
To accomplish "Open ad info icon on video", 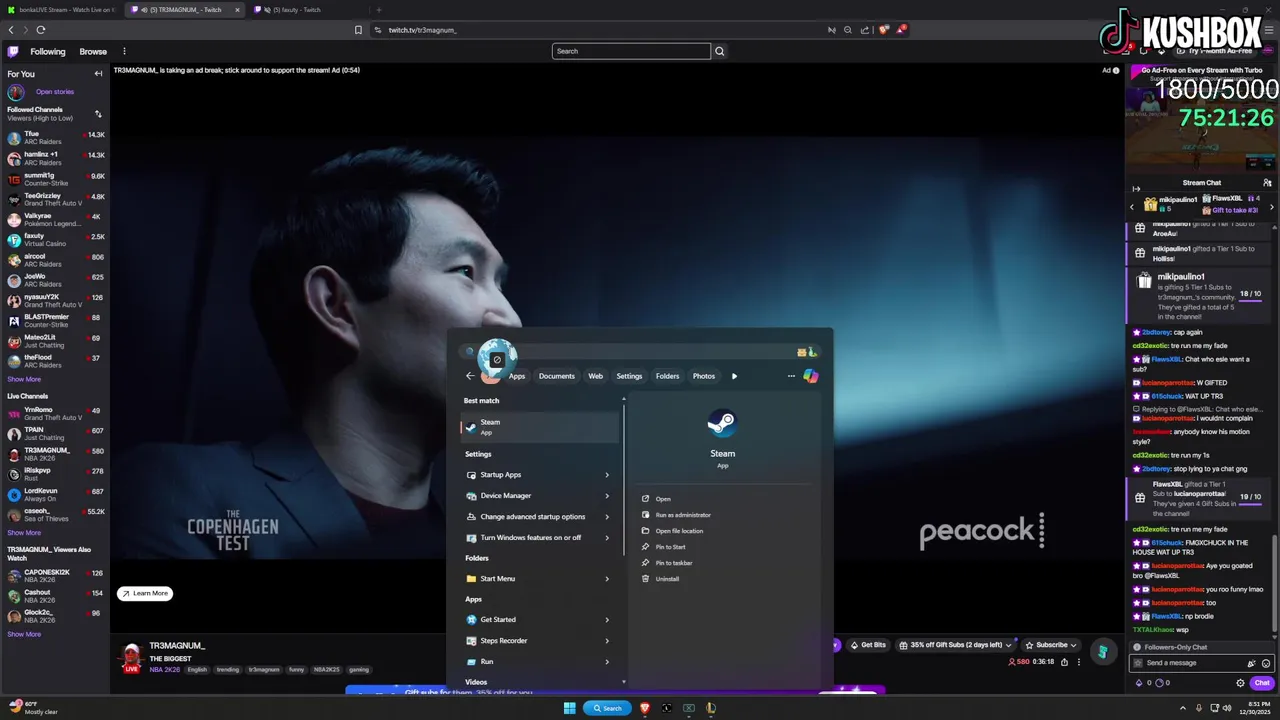I will (x=1116, y=70).
